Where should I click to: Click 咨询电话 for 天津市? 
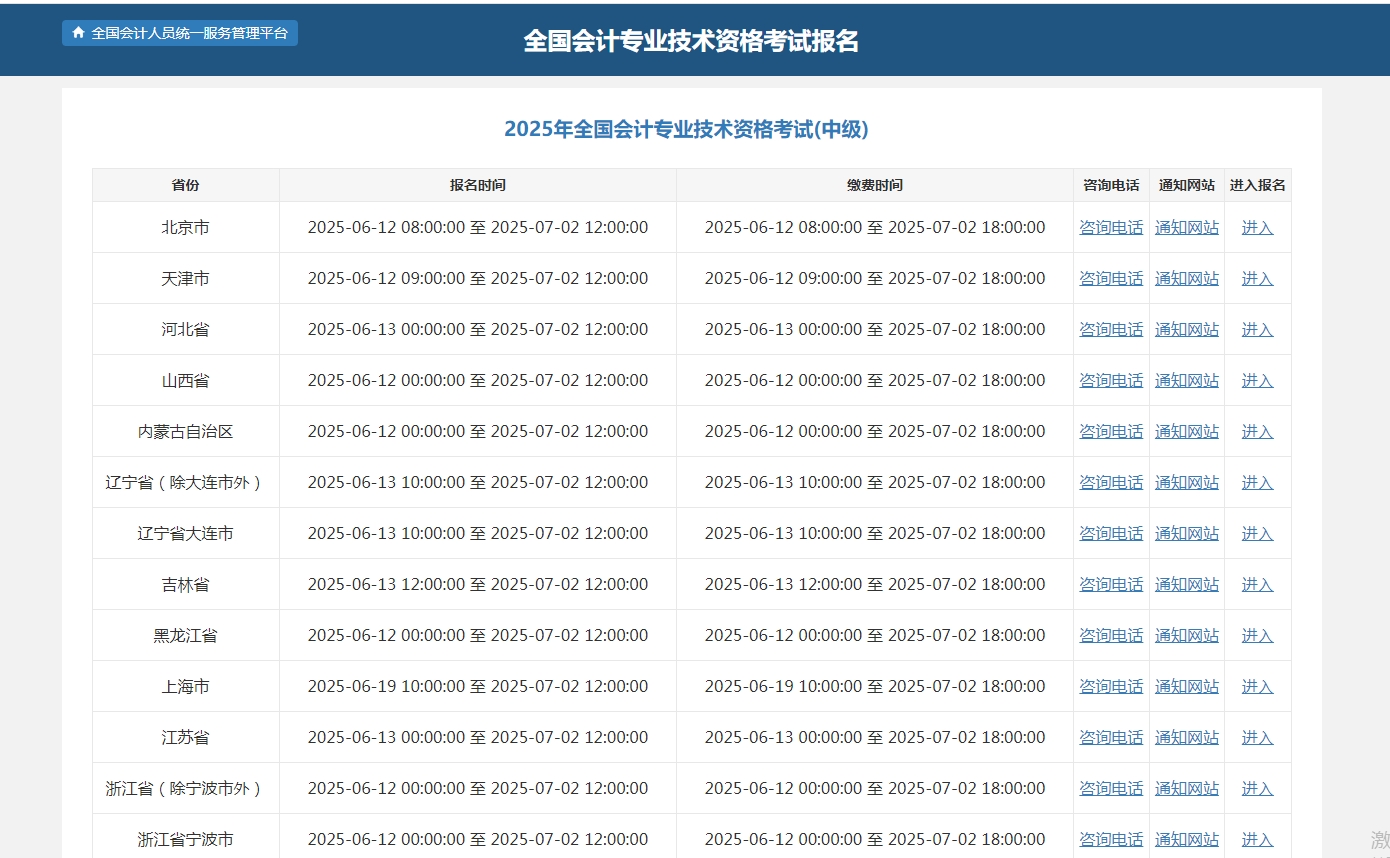(1111, 278)
